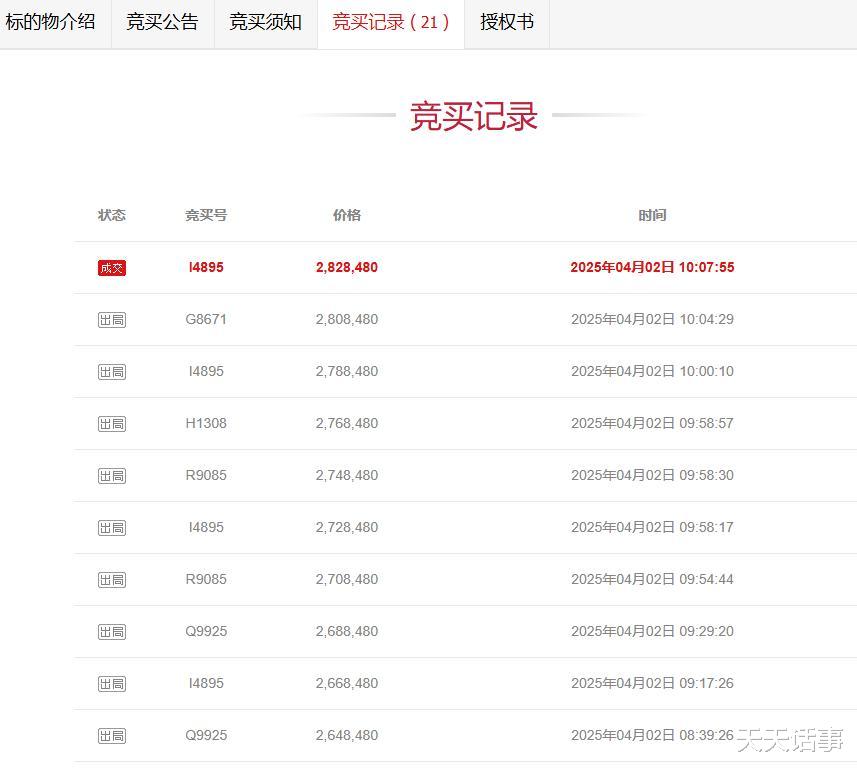Viewport: 857px width, 770px height.
Task: Click bidder number H1308
Action: (x=206, y=423)
